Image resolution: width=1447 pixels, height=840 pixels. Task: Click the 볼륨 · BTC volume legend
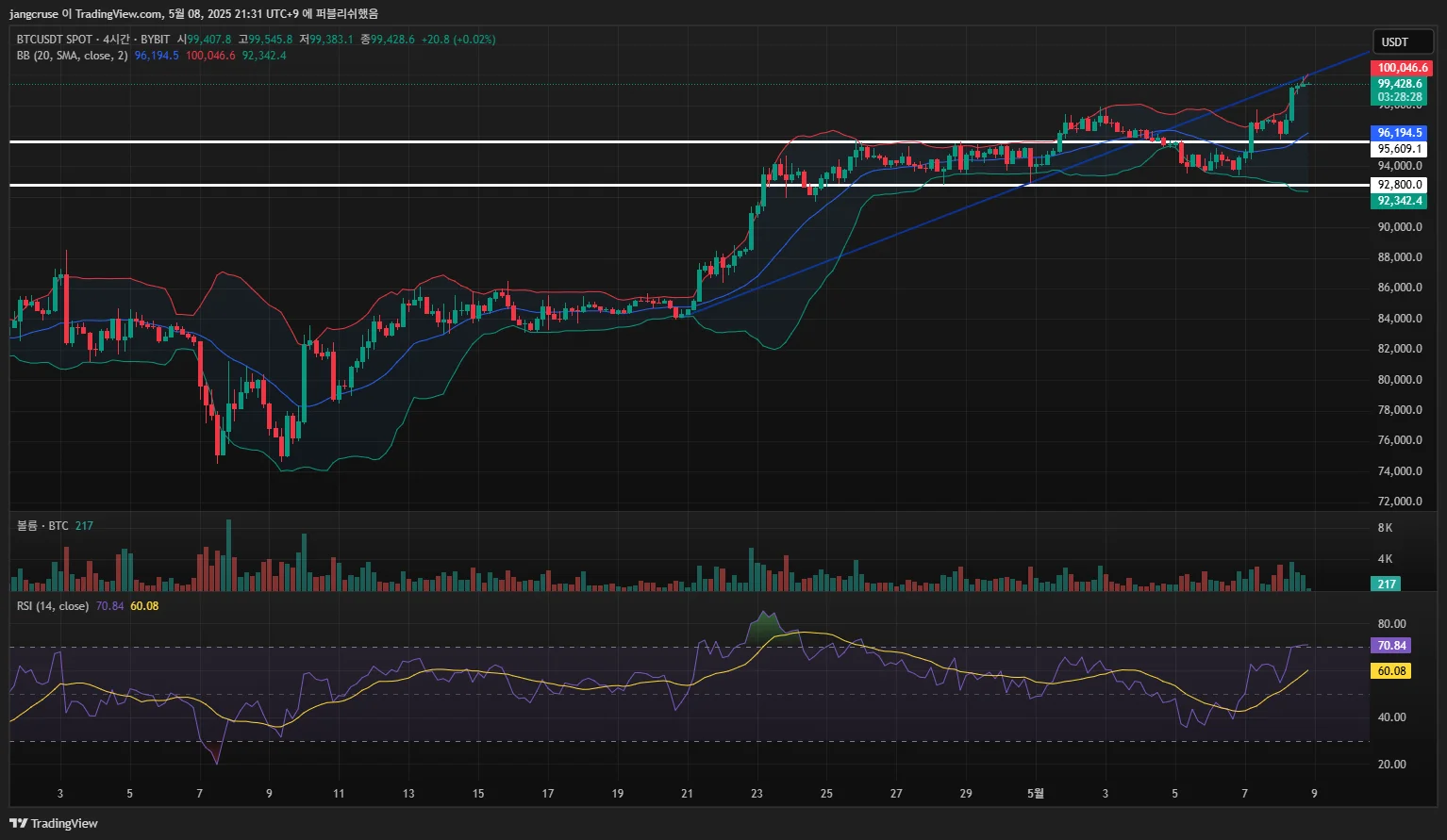[x=42, y=526]
